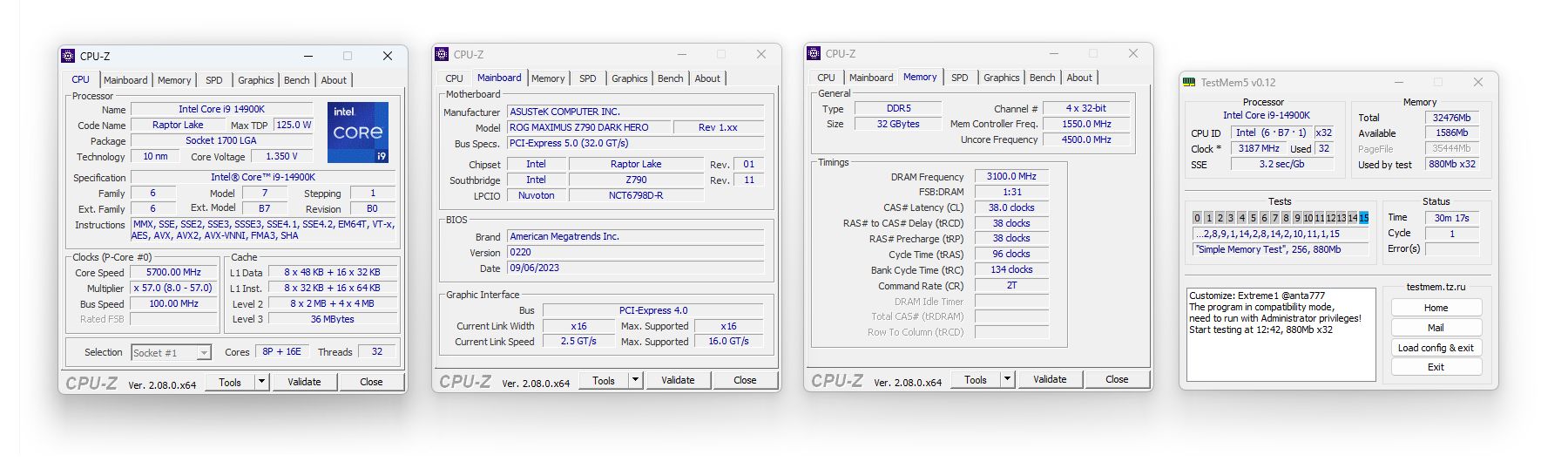Viewport: 1568px width, 462px height.
Task: Select CPU tab in the Mainboard window
Action: tap(455, 78)
